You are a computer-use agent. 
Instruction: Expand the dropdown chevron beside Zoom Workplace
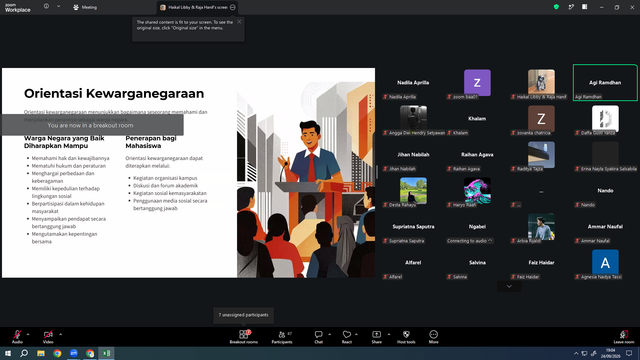58,7
